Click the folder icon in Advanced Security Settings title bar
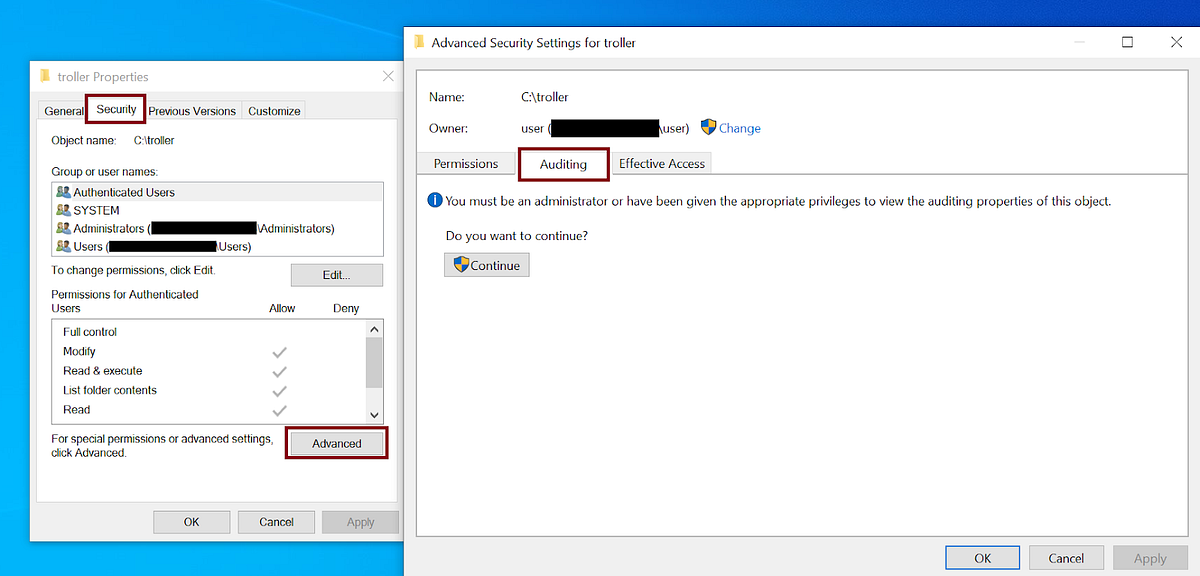 pos(418,42)
